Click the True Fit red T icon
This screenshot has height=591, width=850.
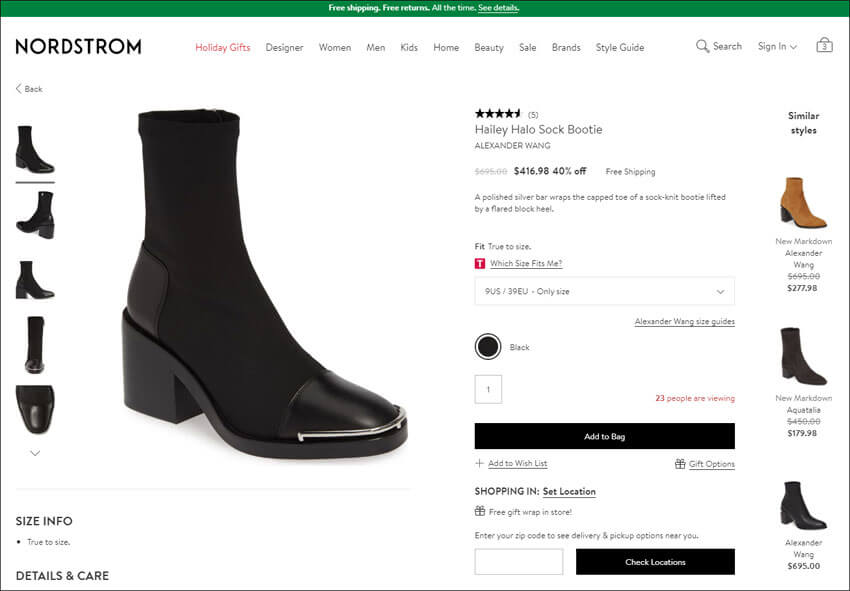[x=480, y=264]
